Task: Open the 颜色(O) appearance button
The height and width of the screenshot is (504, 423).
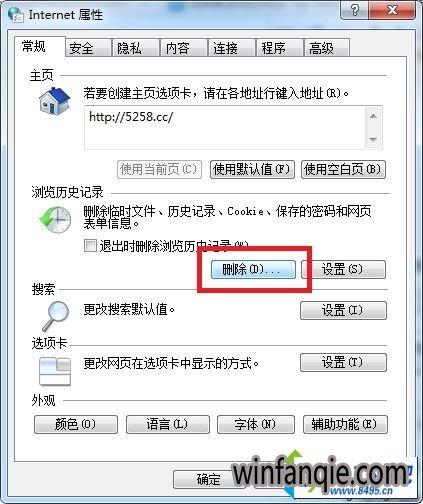Action: coord(76,424)
